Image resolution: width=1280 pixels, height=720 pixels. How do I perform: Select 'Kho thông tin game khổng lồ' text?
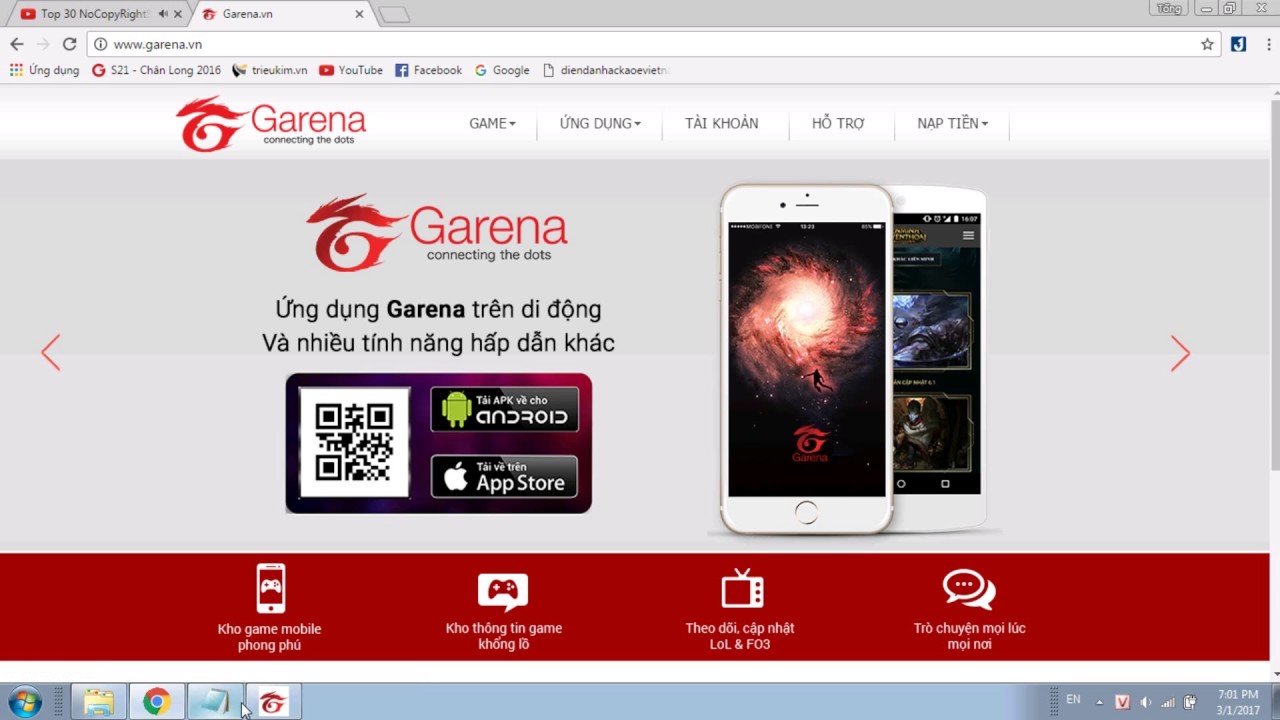pos(504,636)
